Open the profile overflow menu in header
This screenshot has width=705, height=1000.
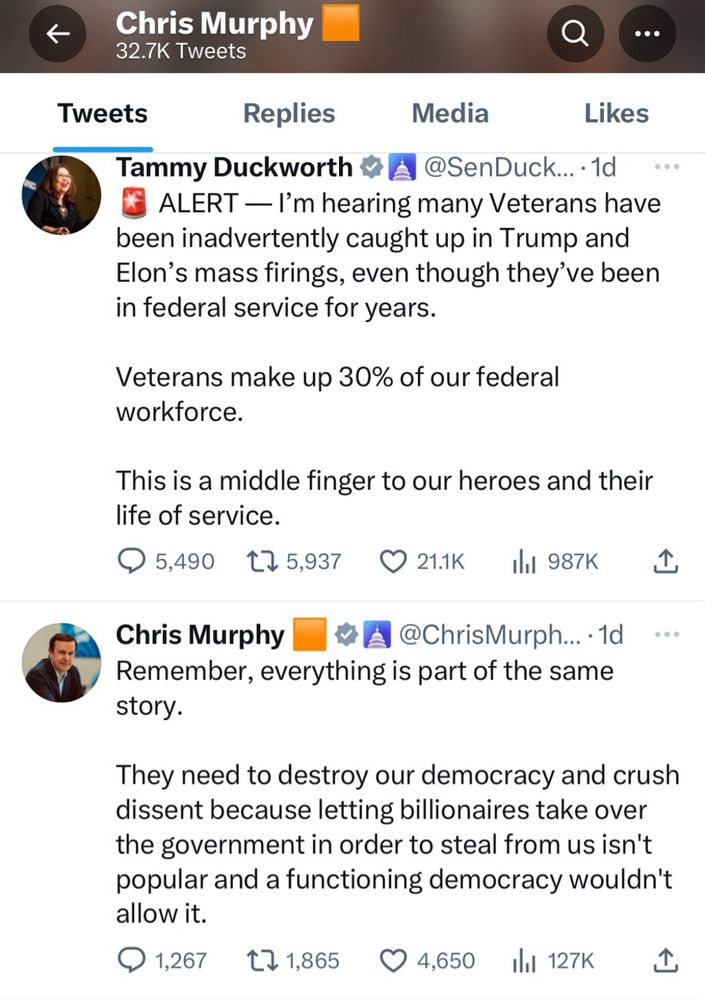(647, 35)
